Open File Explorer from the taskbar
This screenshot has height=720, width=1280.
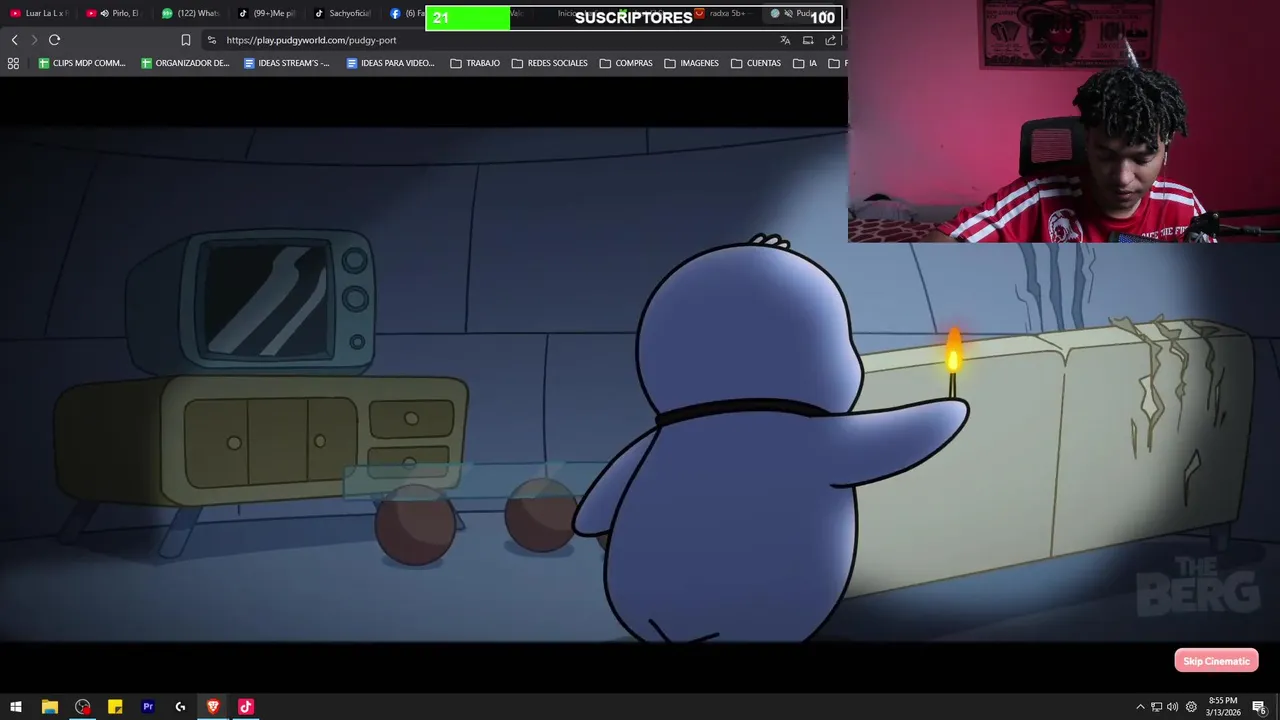pyautogui.click(x=49, y=707)
